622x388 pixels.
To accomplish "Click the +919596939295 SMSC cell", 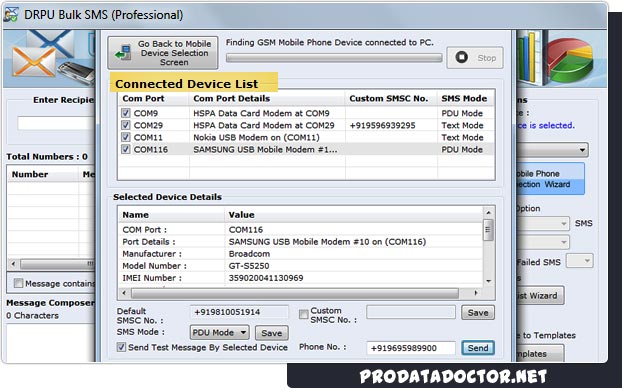I will tap(382, 125).
